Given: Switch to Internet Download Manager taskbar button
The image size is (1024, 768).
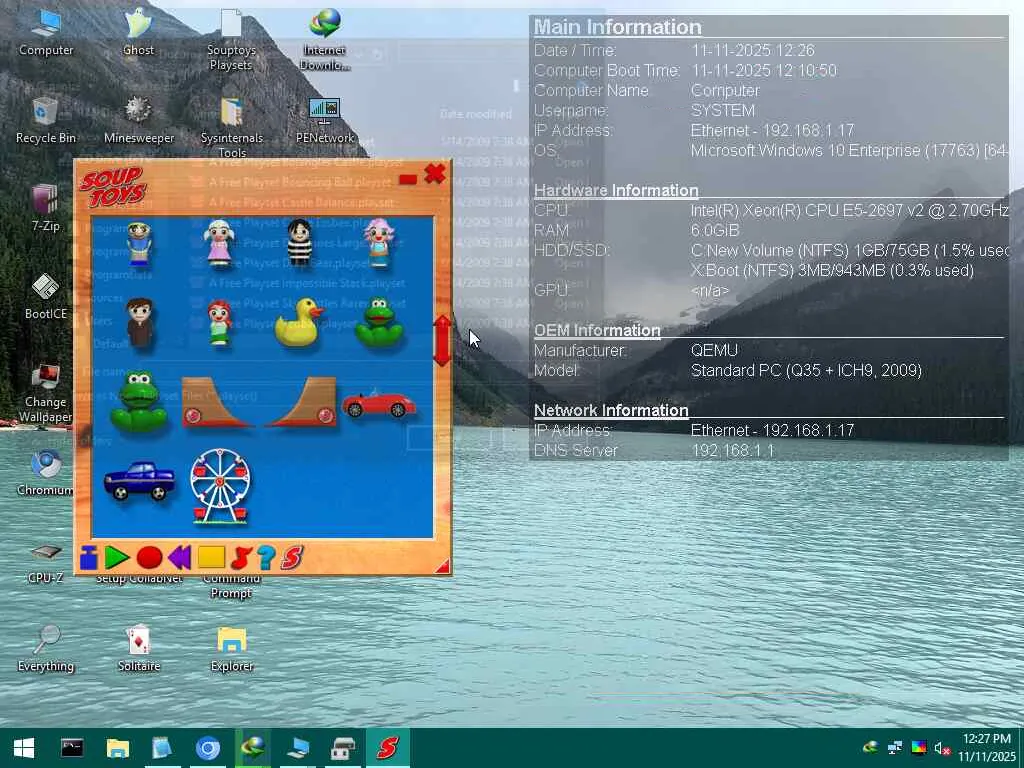Looking at the screenshot, I should [253, 748].
